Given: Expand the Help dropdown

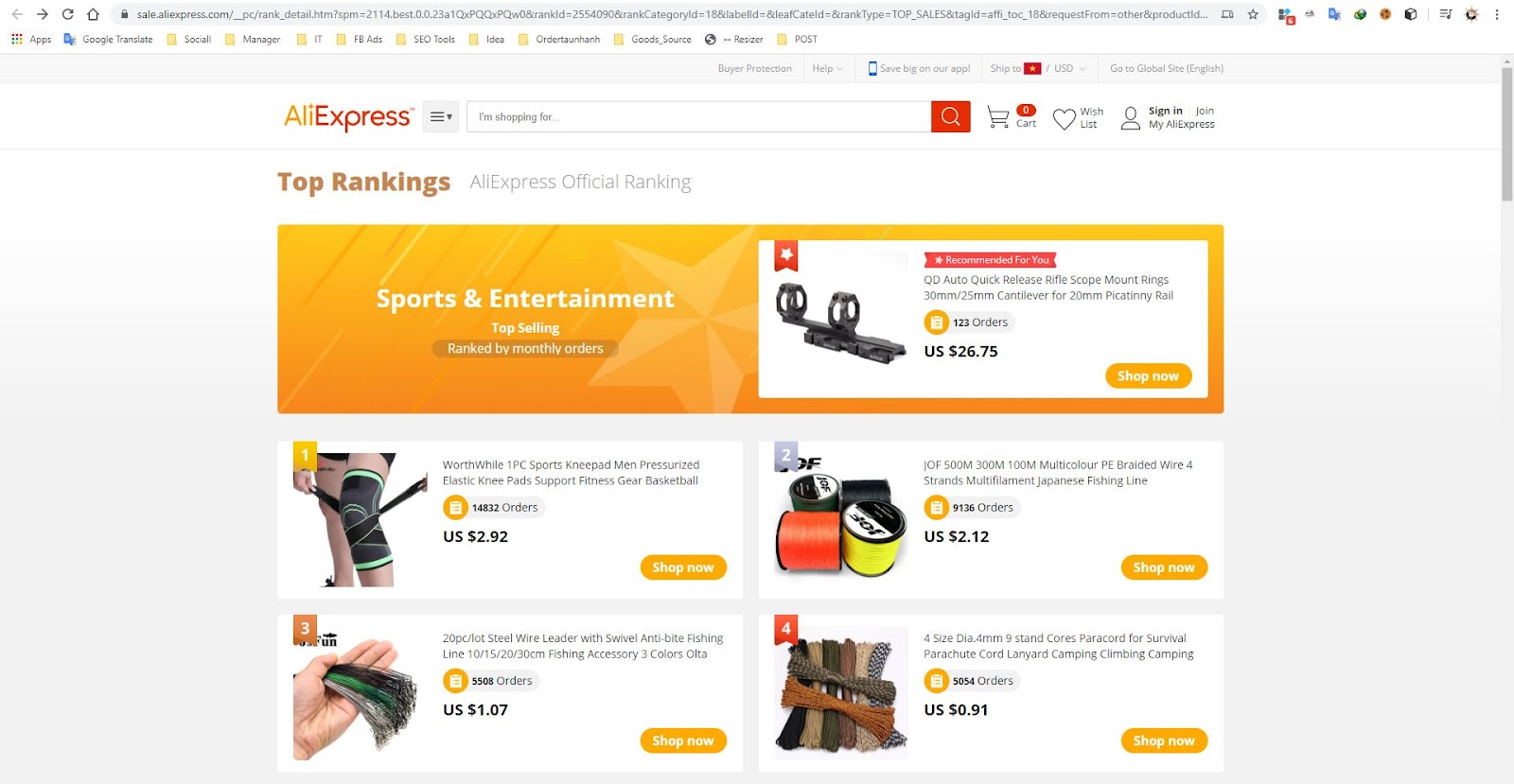Looking at the screenshot, I should 827,68.
